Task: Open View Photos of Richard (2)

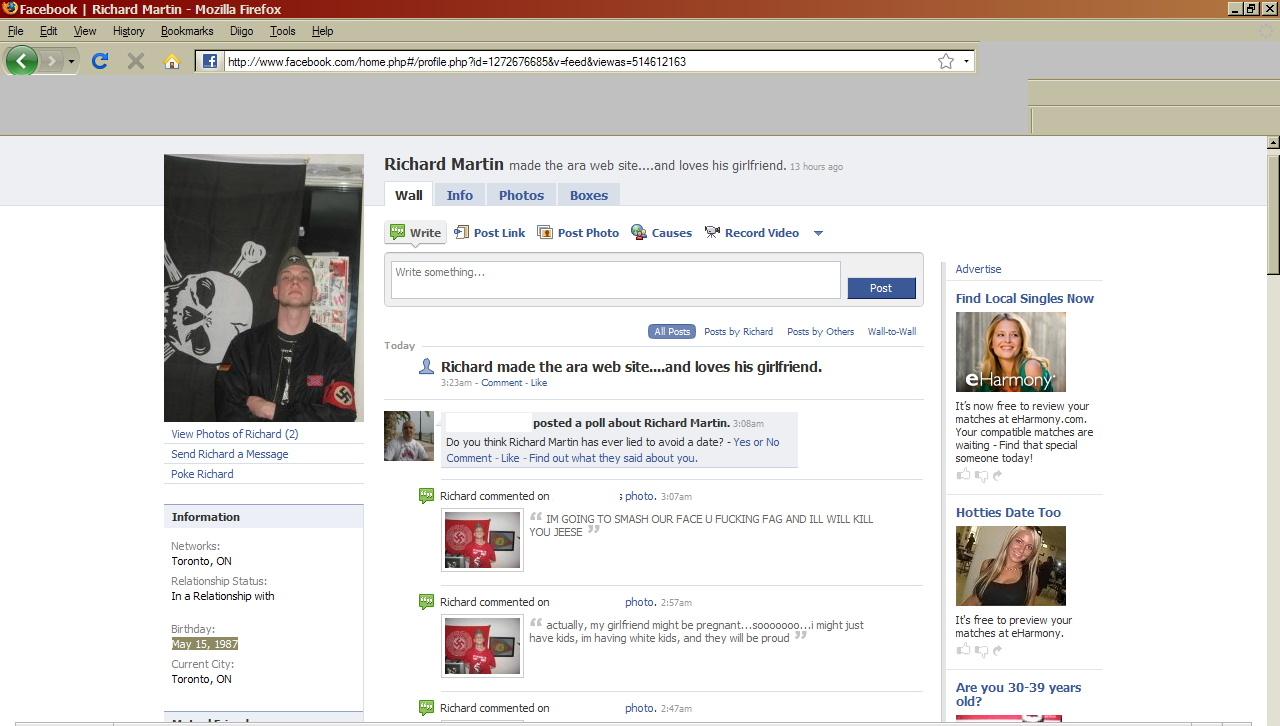Action: pos(235,434)
